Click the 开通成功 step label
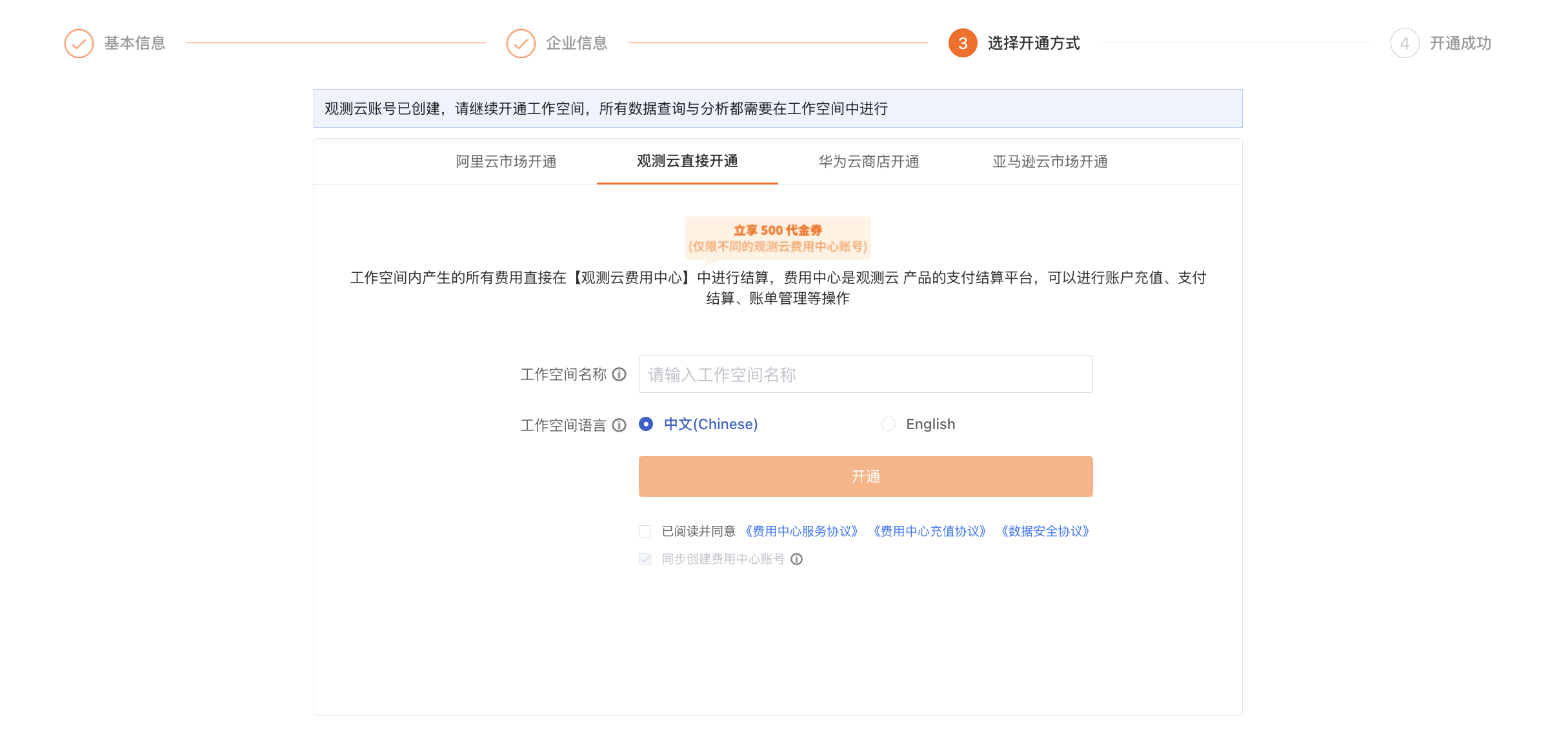The image size is (1568, 751). click(1460, 43)
